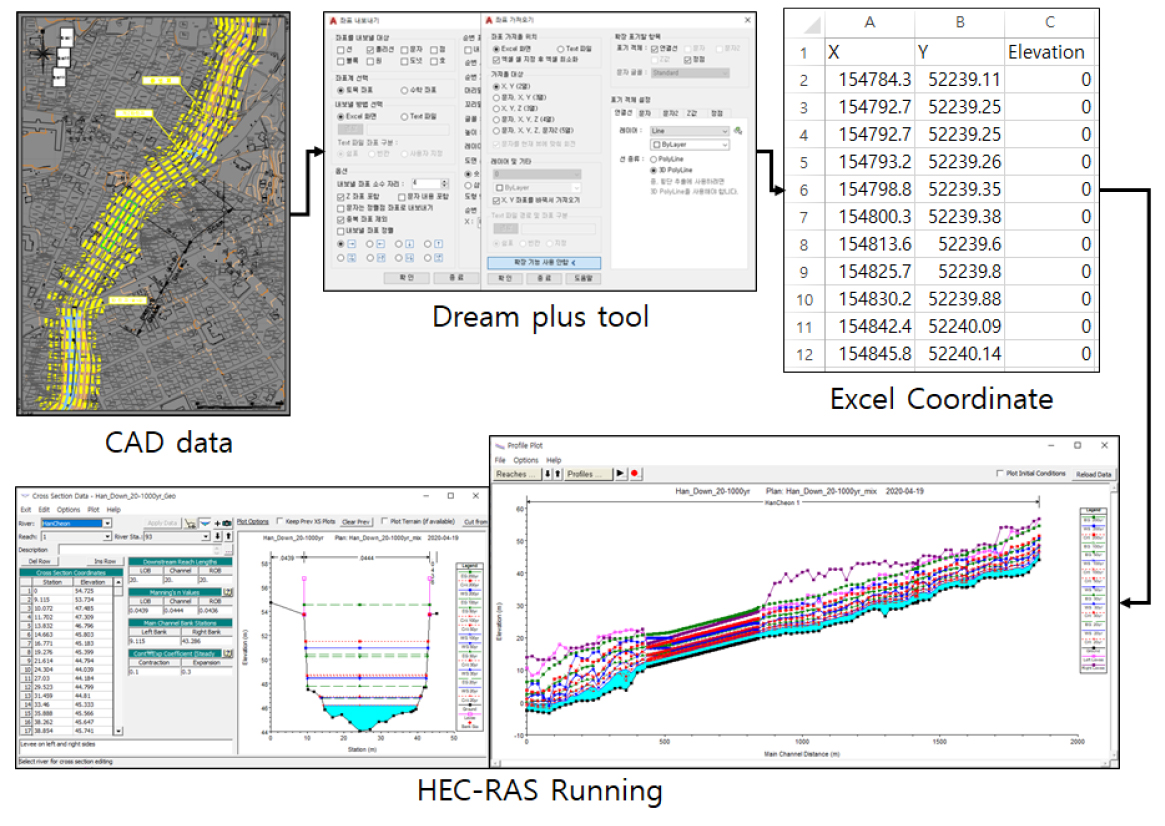The width and height of the screenshot is (1165, 826).
Task: Enable the Plot Initial Conditions checkbox
Action: tap(999, 473)
